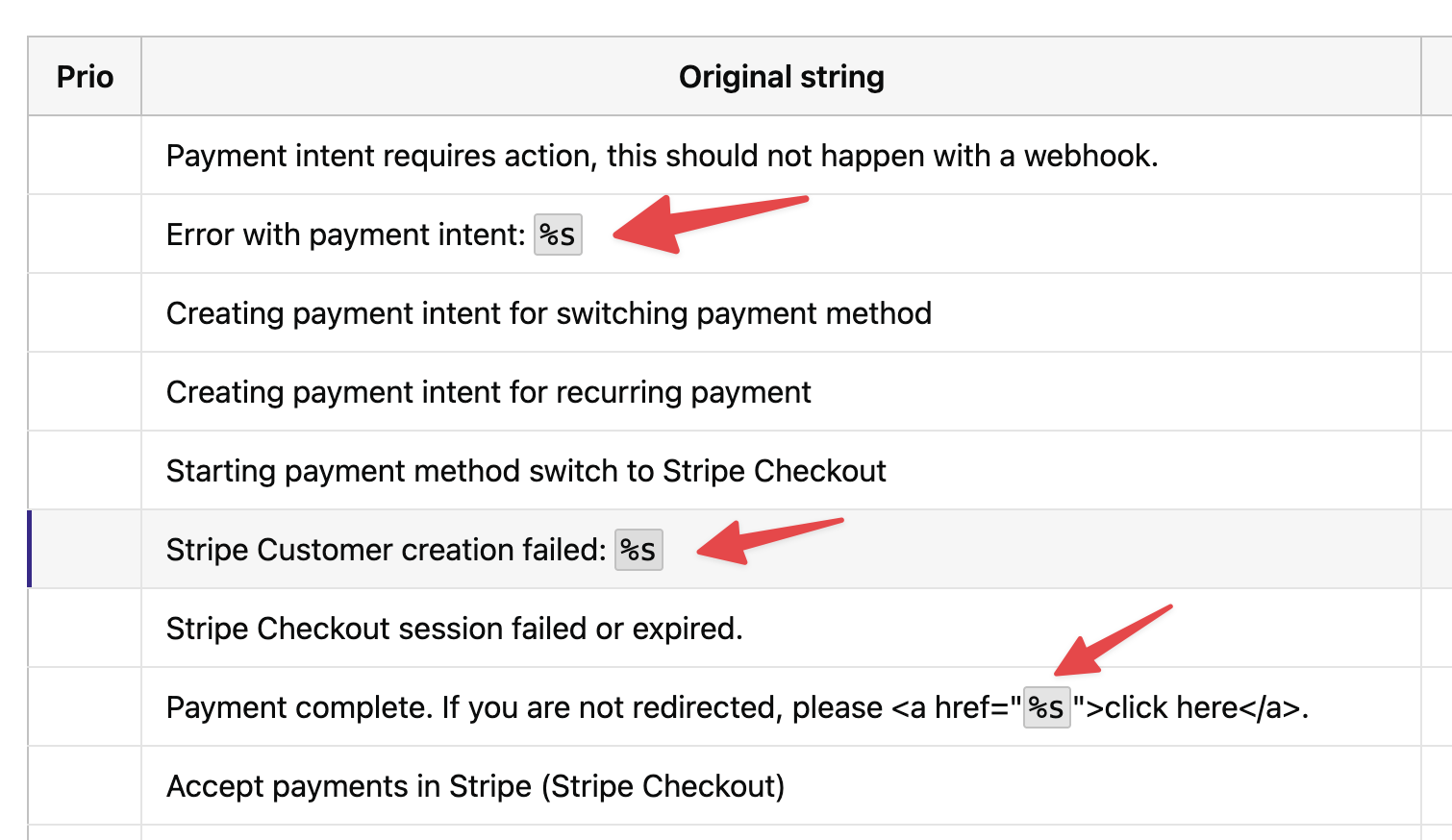1452x840 pixels.
Task: Click the priority cell beside 'Stripe Checkout session failed'
Action: 85,629
